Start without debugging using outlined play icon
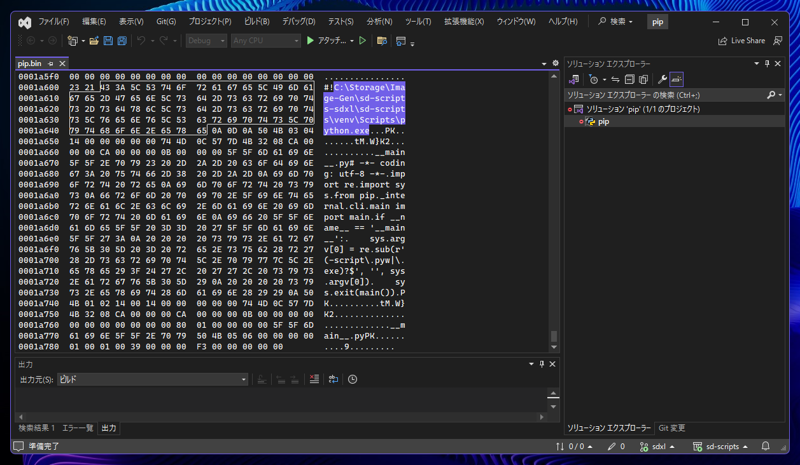Viewport: 800px width, 465px height. point(363,40)
